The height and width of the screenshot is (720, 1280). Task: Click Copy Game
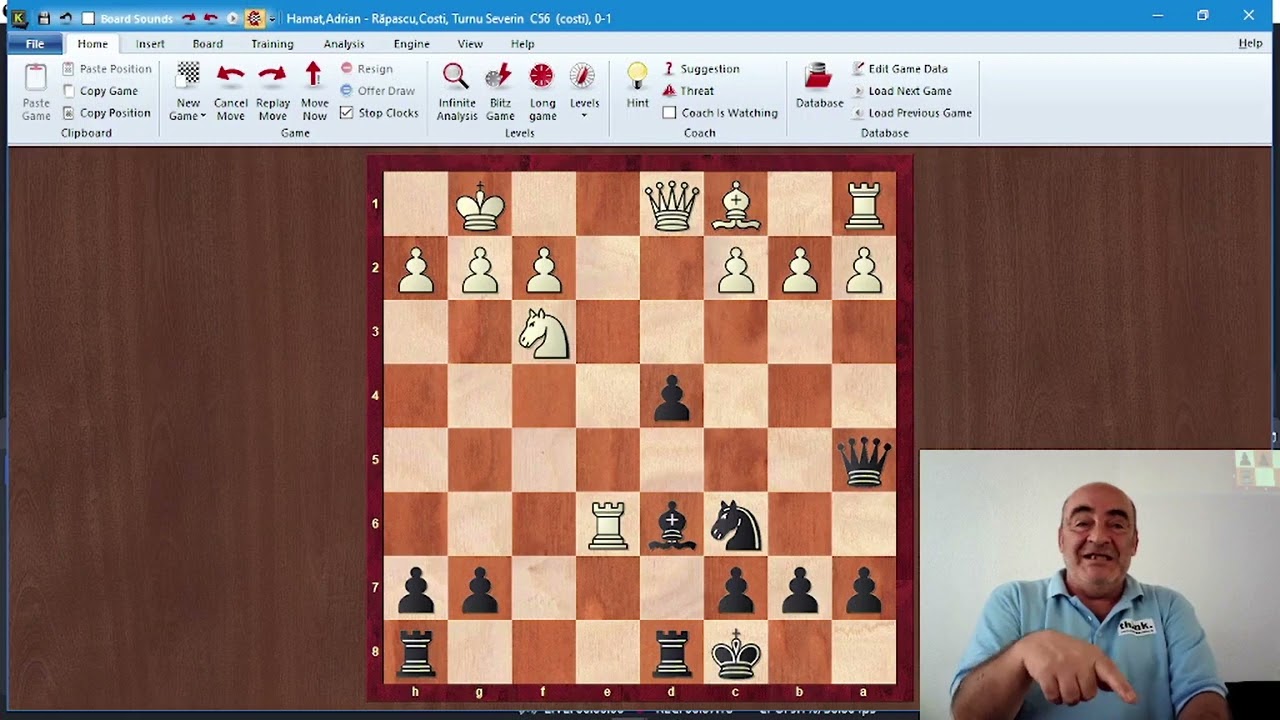[x=100, y=91]
